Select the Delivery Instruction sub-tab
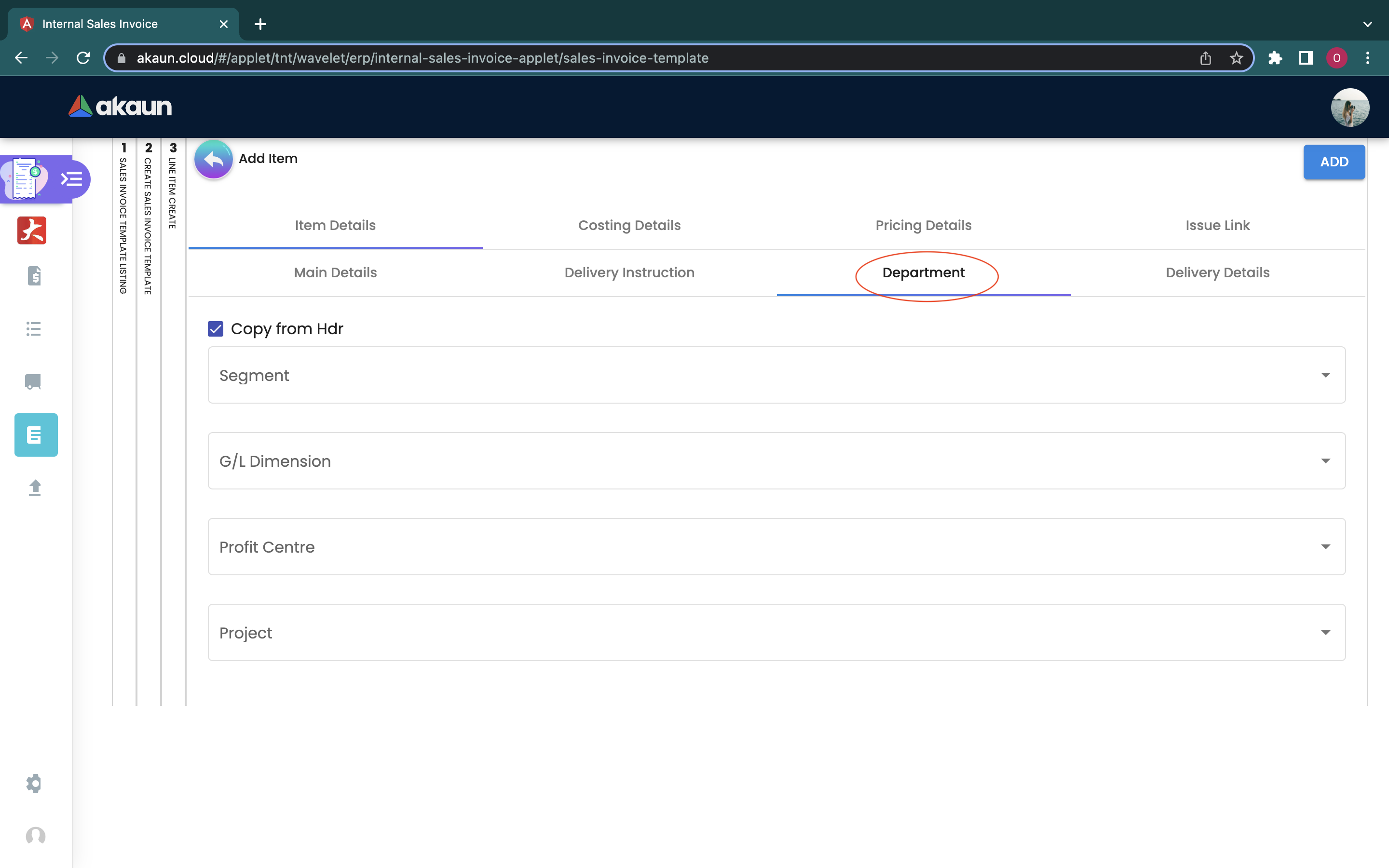1389x868 pixels. (x=629, y=272)
